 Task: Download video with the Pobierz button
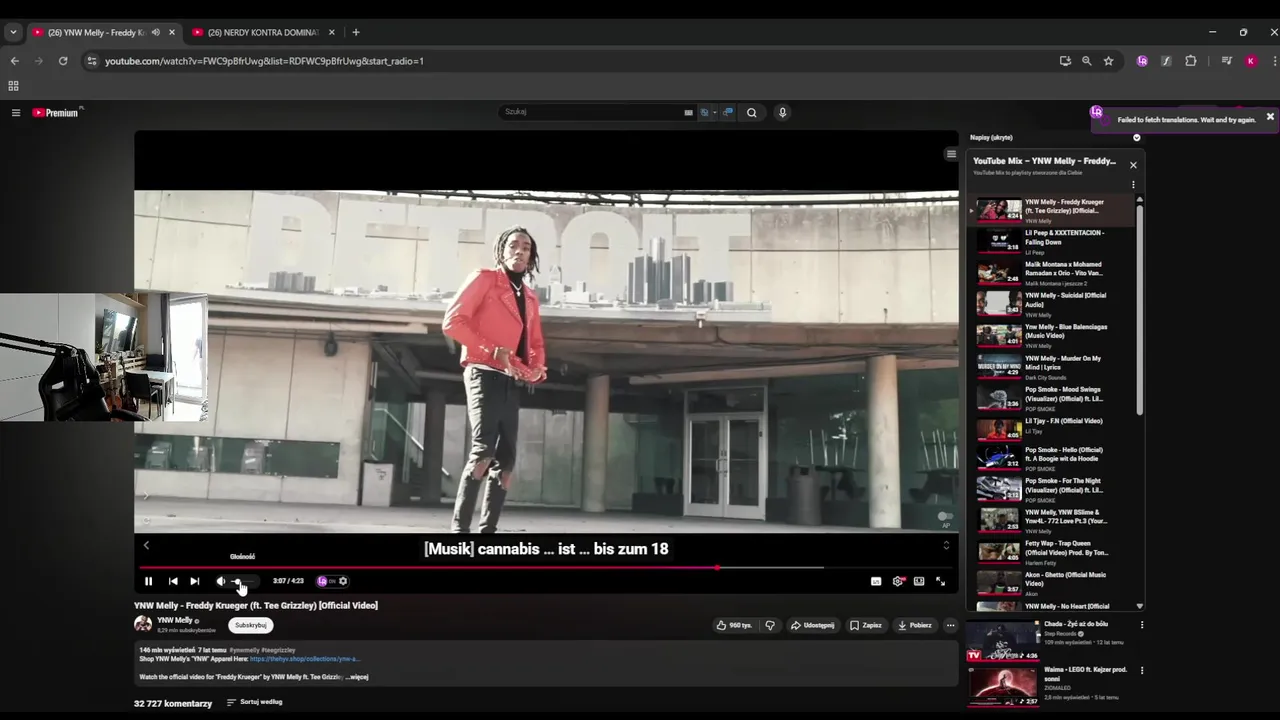[915, 625]
